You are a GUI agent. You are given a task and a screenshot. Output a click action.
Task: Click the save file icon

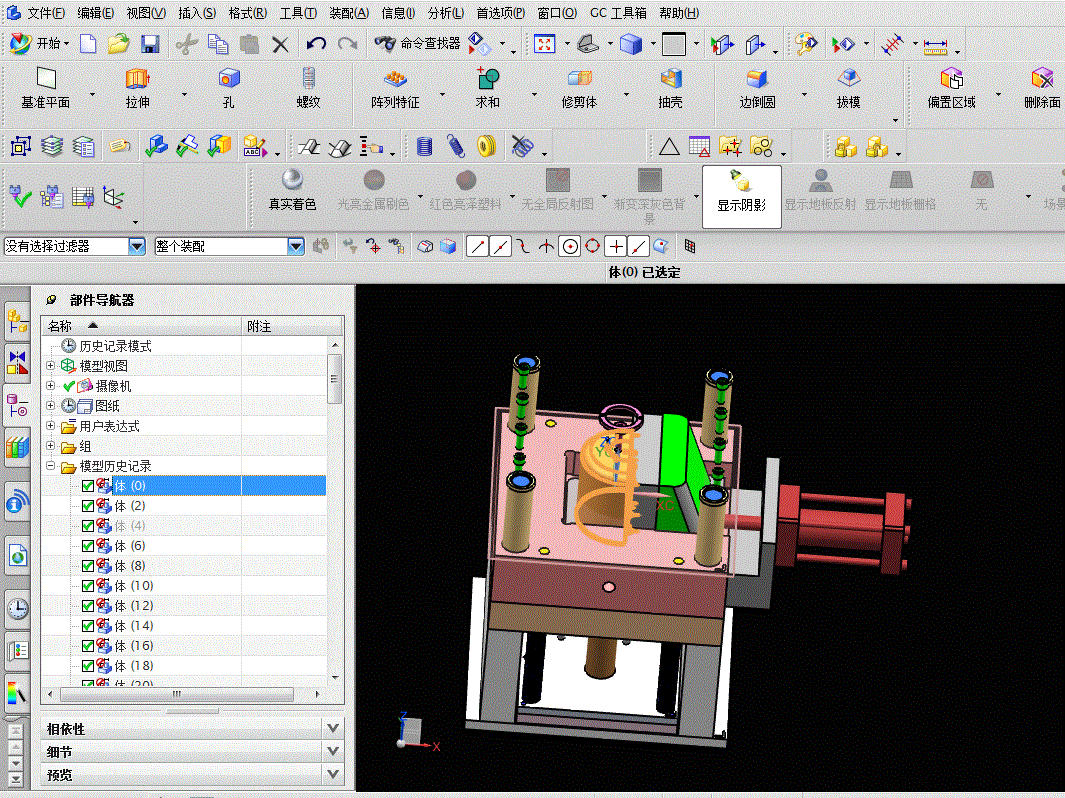click(x=150, y=44)
